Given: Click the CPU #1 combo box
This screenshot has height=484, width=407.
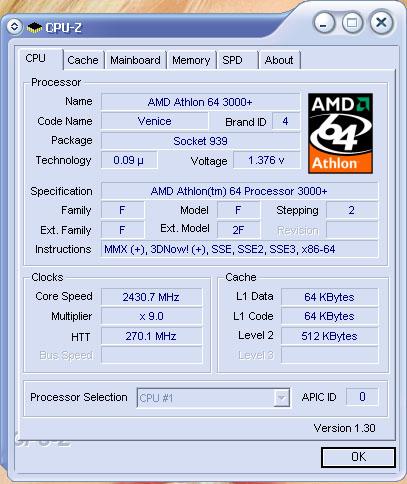Looking at the screenshot, I should tap(213, 398).
